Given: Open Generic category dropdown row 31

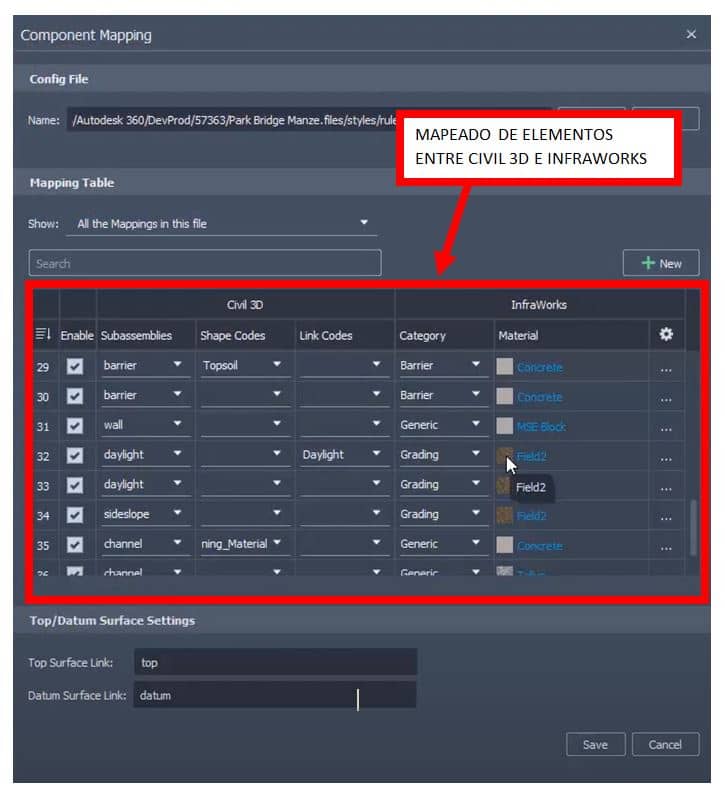Looking at the screenshot, I should pyautogui.click(x=444, y=425).
